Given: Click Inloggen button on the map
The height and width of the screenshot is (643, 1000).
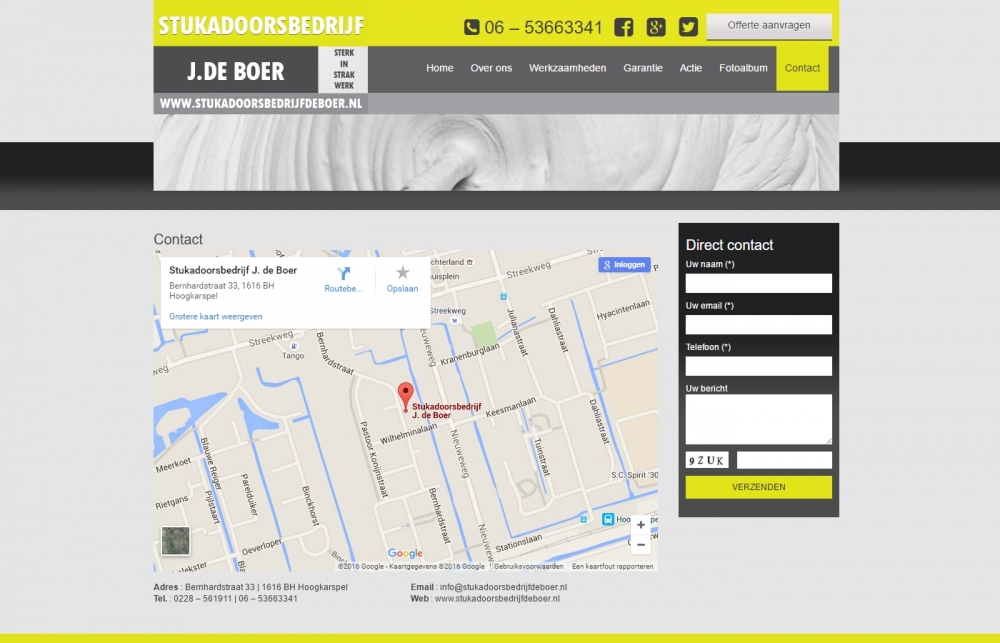Looking at the screenshot, I should 624,265.
